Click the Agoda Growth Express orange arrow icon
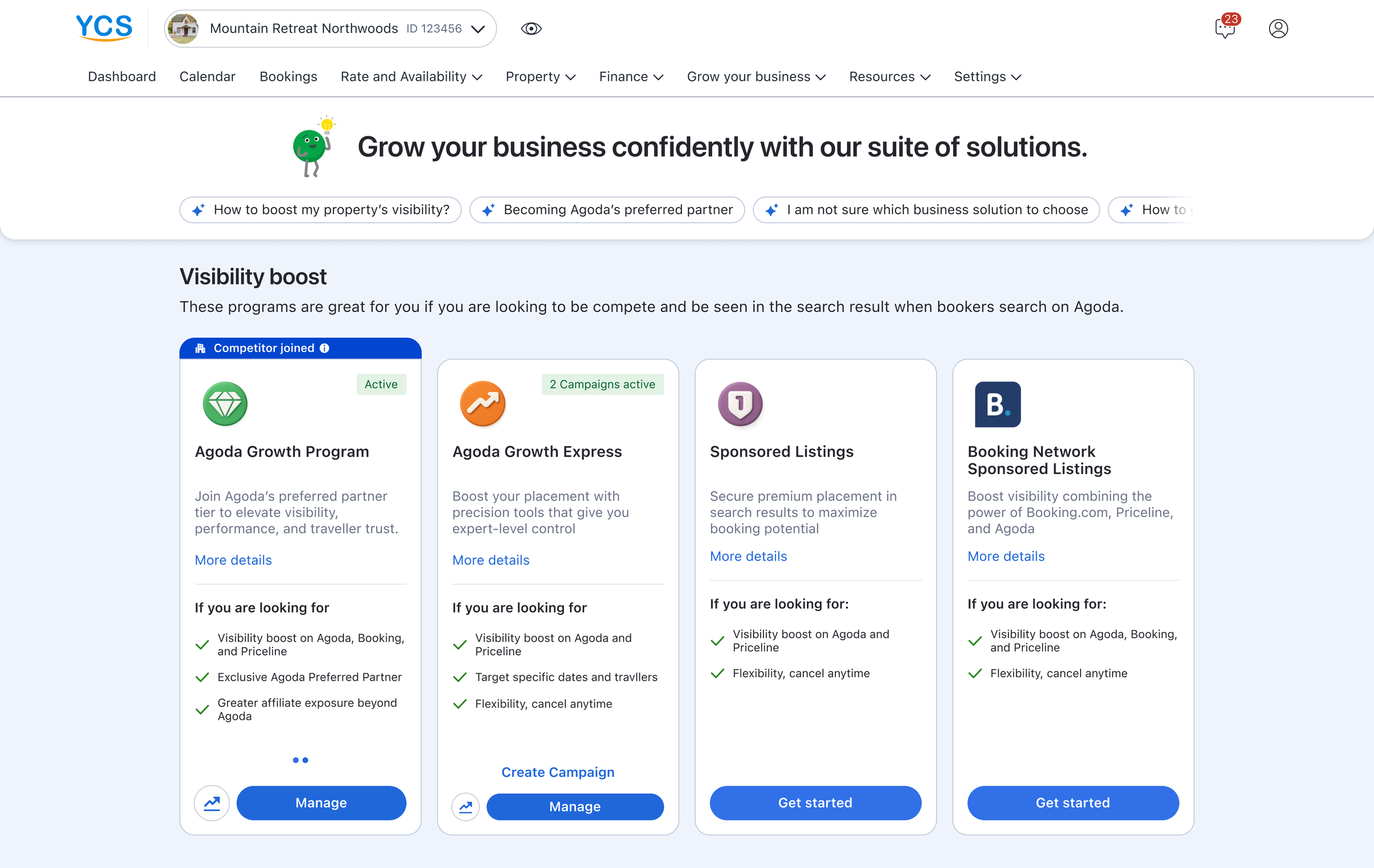 [x=482, y=404]
